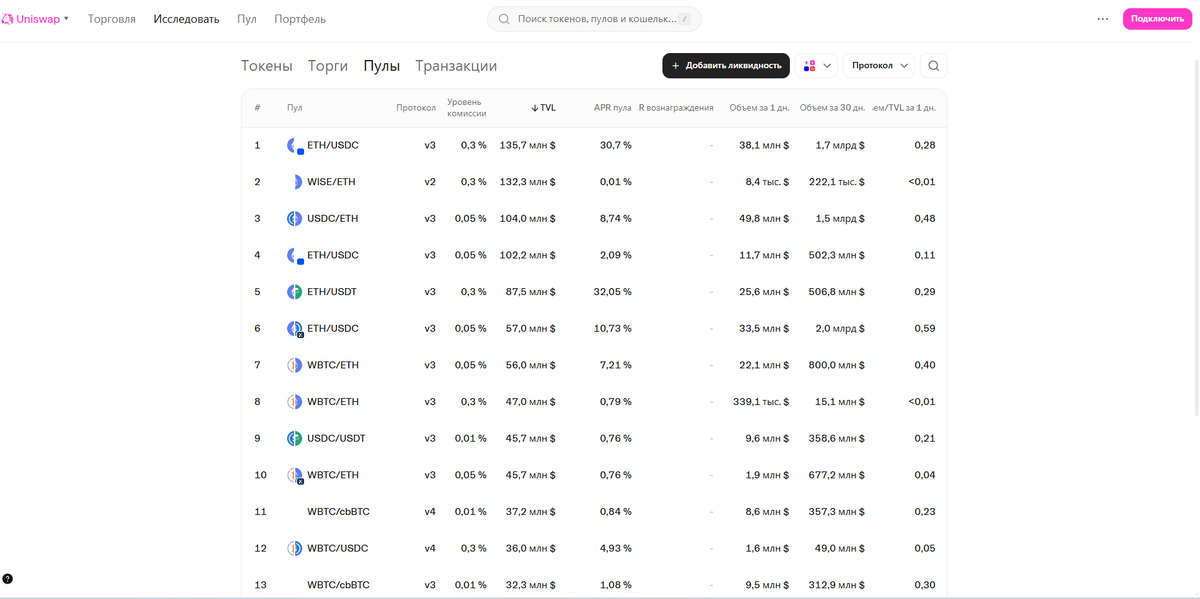1200x599 pixels.
Task: Click the 49,8 млн $ daily volume
Action: 764,219
